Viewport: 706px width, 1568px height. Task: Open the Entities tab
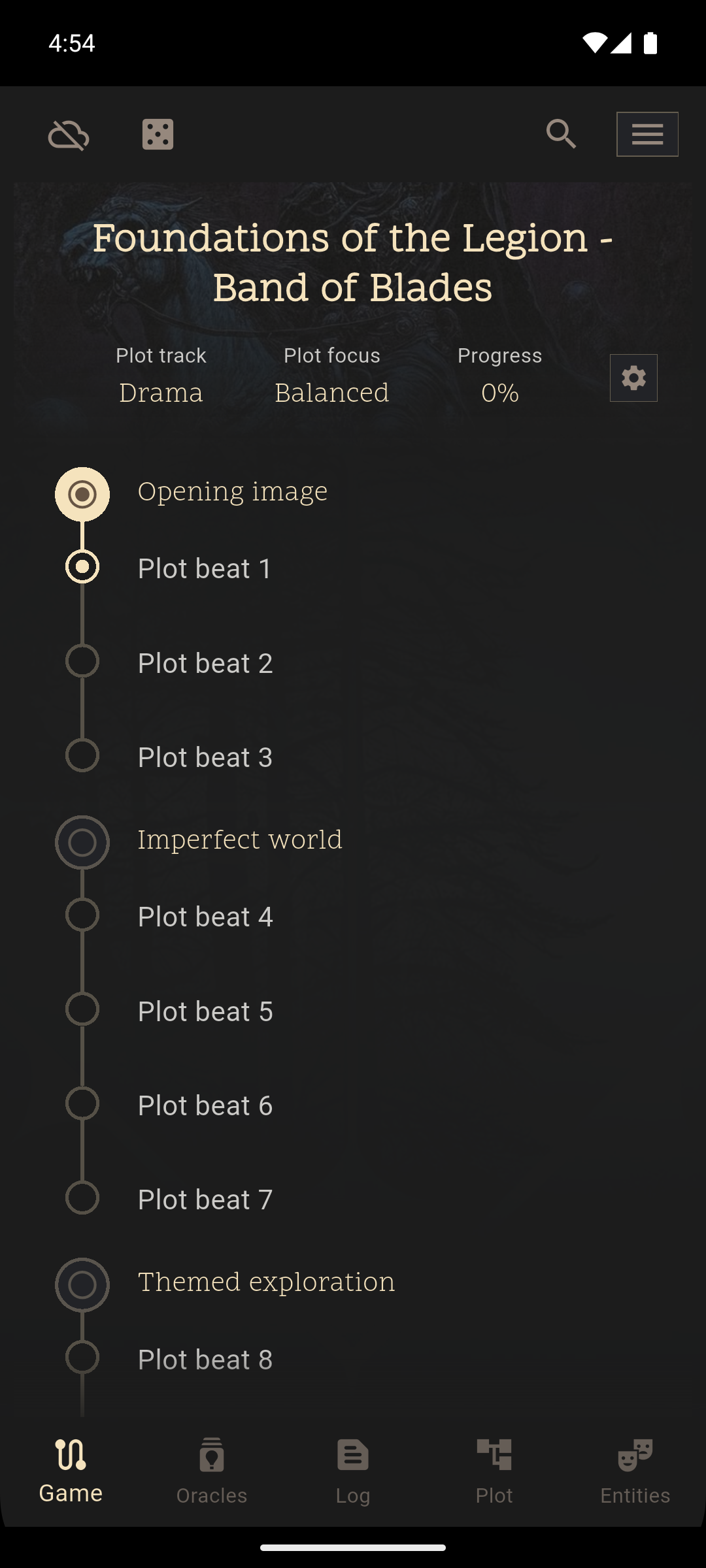(x=635, y=1470)
